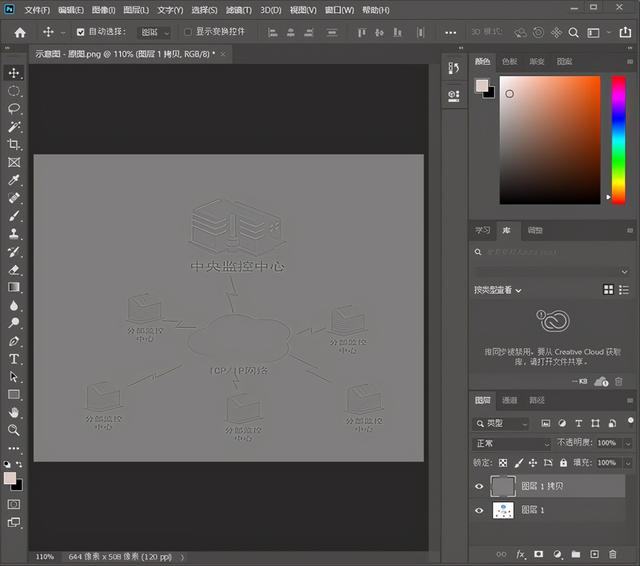This screenshot has width=640, height=566.
Task: Select the Hand tool
Action: click(14, 413)
